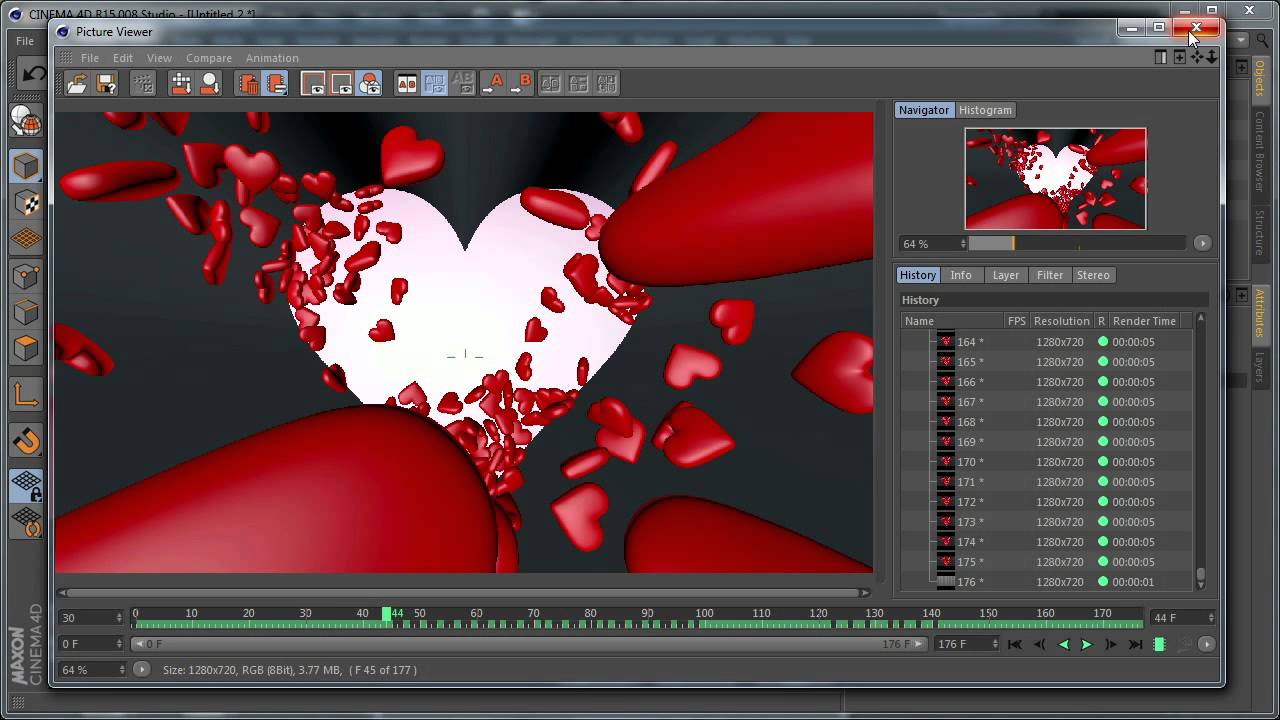1280x720 pixels.
Task: Click the checkered texture mode icon in left palette
Action: point(26,203)
